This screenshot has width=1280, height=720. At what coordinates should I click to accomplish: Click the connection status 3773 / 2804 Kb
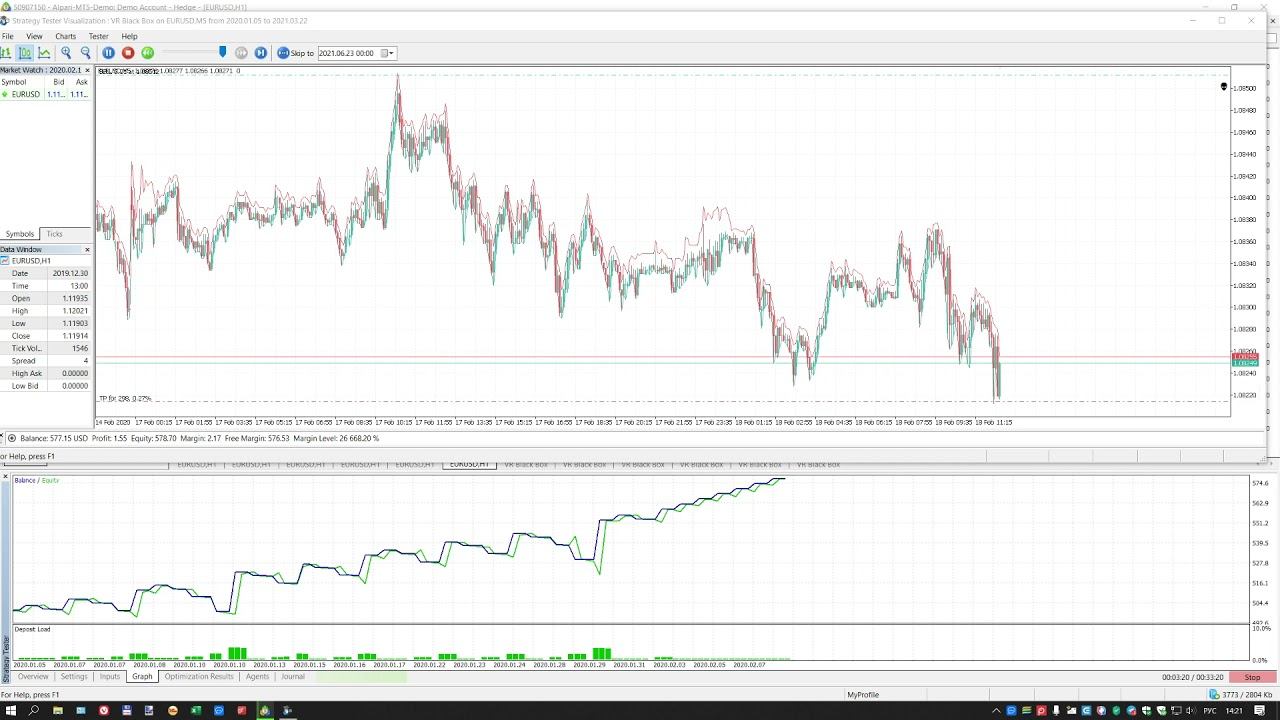point(1243,695)
